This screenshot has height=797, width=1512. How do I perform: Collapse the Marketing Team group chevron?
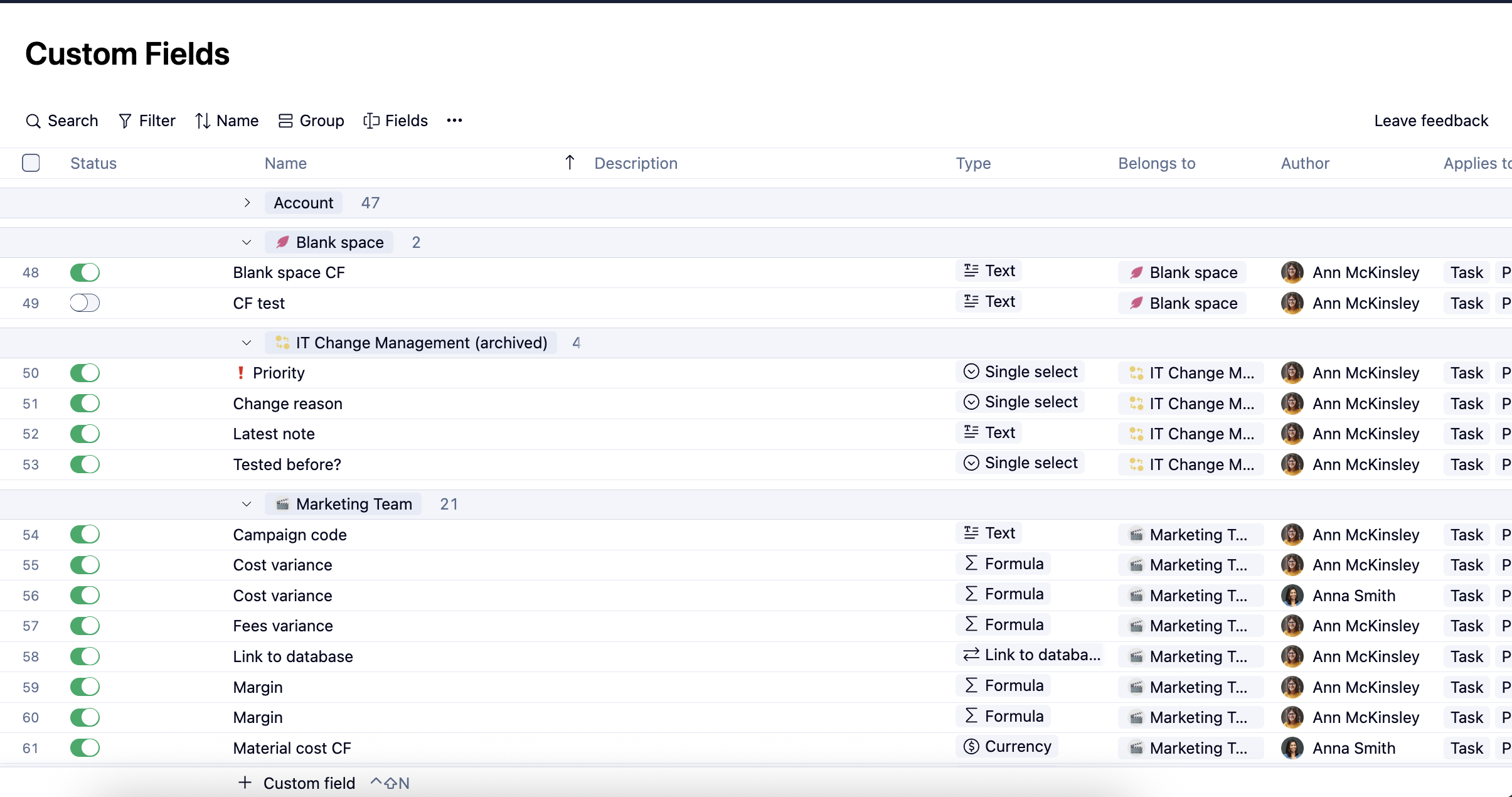pos(247,504)
